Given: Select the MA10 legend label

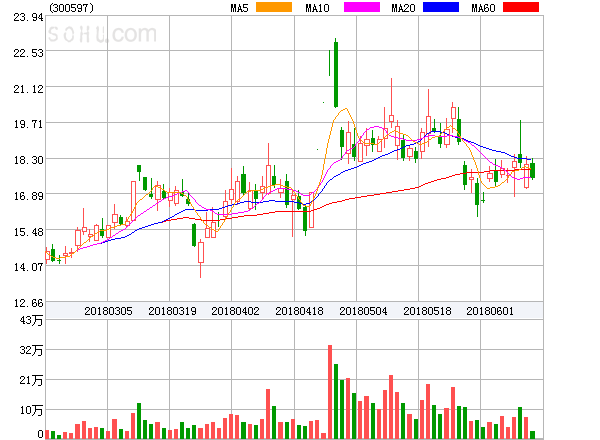Looking at the screenshot, I should pos(317,8).
